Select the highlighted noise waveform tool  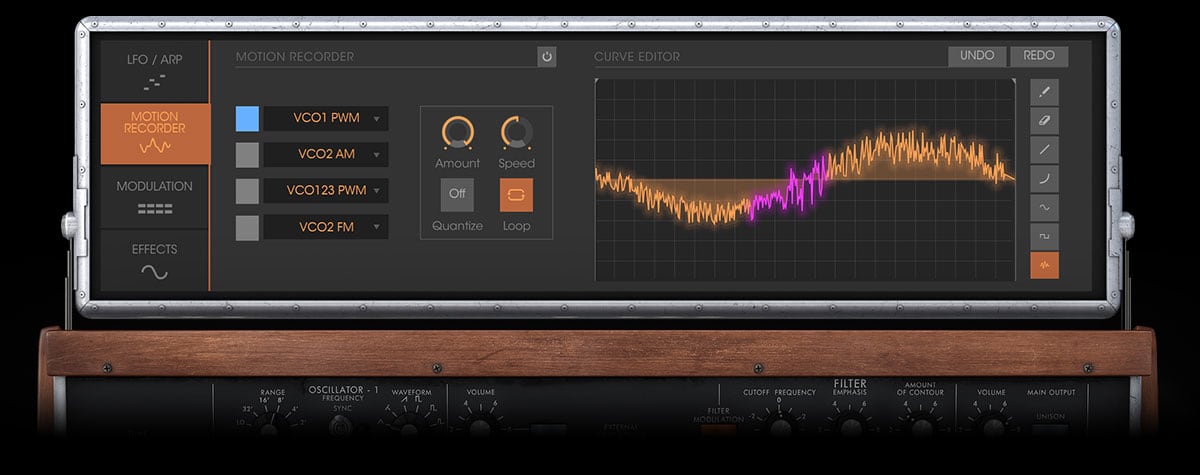pos(1045,266)
